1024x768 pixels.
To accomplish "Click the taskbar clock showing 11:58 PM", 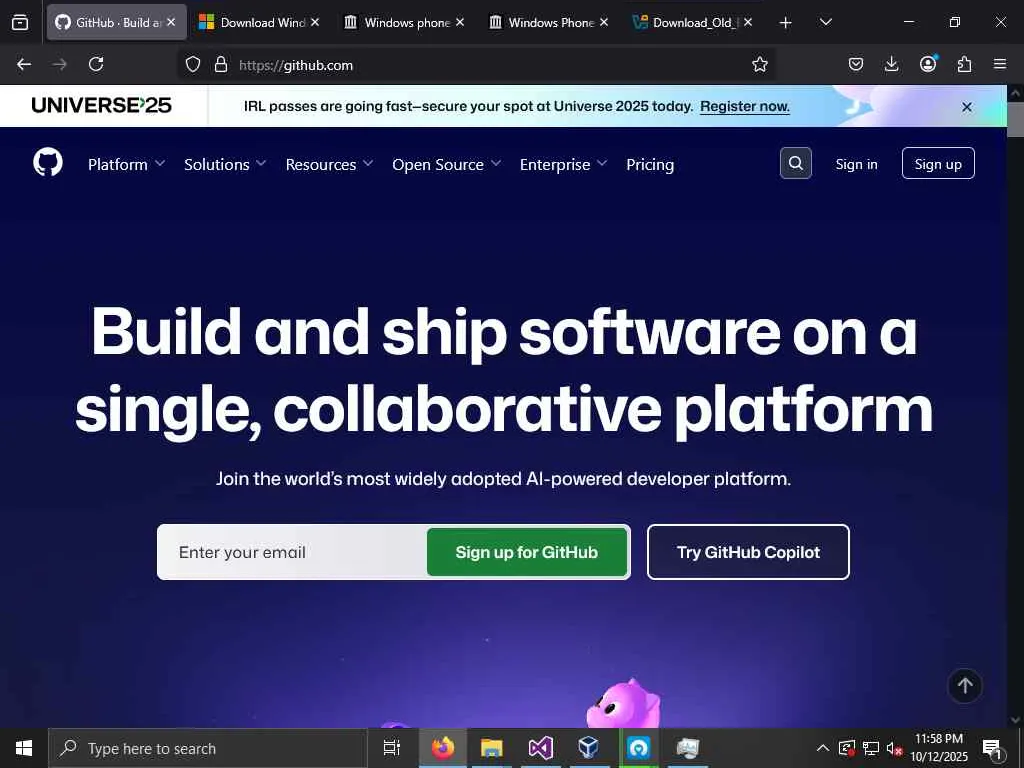I will (x=939, y=748).
